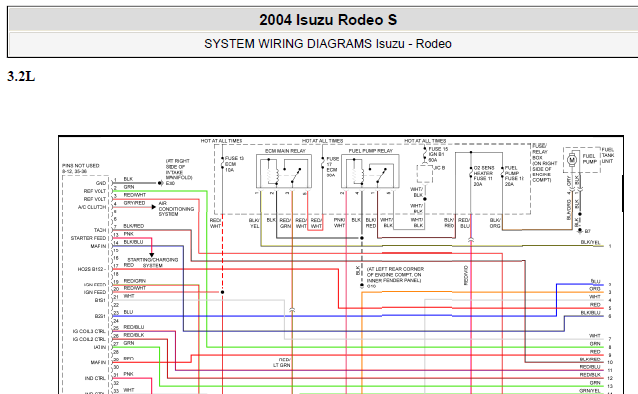Screen dimensions: 638x394
Task: Click the "(AT RIGHT SIDE OF INTAKE MANIFOLD)" note
Action: (179, 169)
